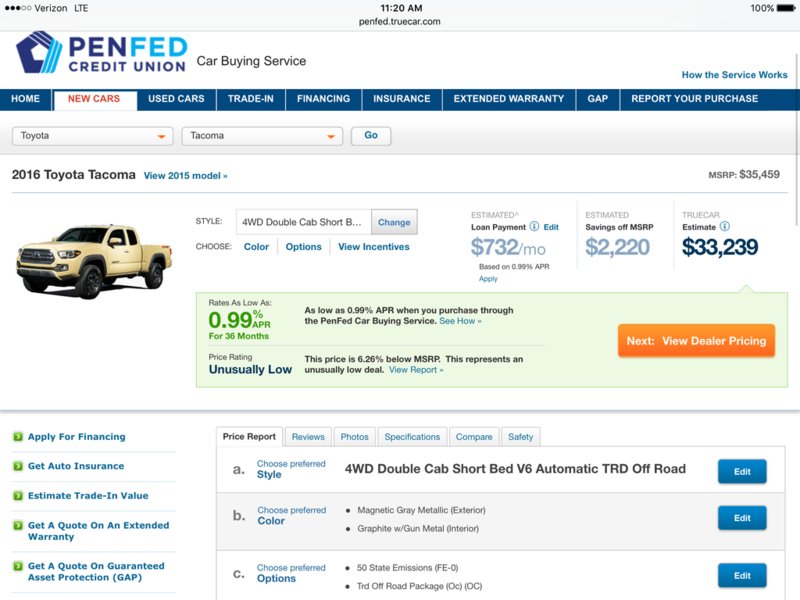800x600 pixels.
Task: Open the View Incentives link
Action: click(373, 247)
